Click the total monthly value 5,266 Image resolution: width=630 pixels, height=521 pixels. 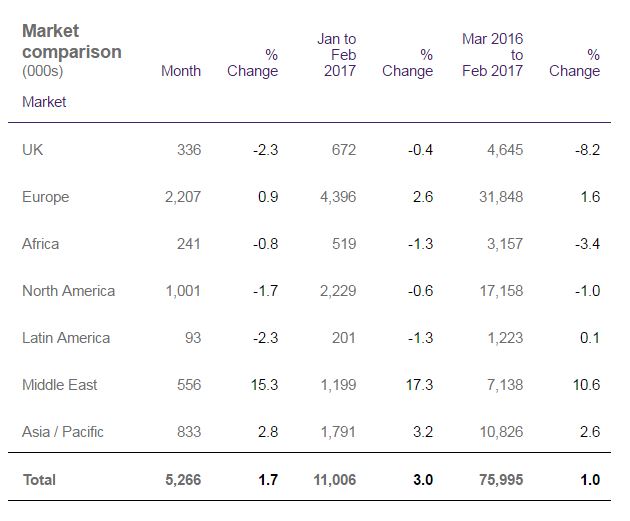coord(182,480)
